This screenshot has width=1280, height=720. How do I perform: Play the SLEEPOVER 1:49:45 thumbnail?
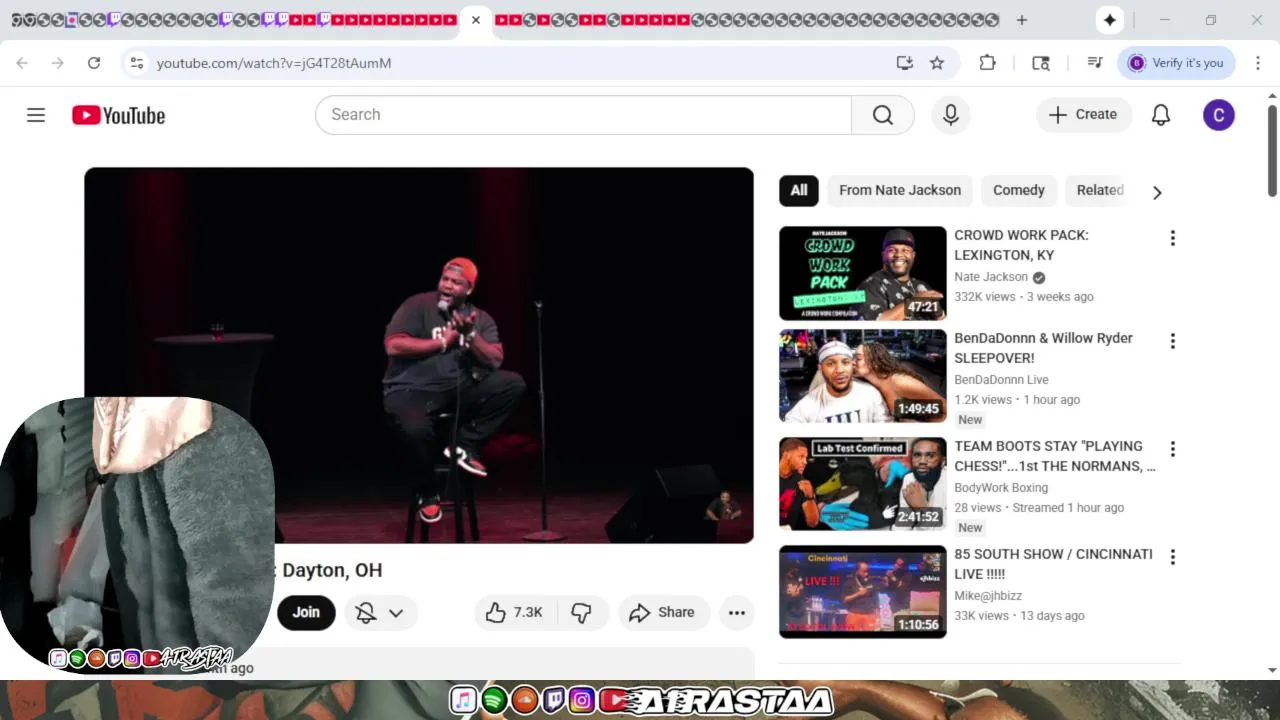coord(862,376)
